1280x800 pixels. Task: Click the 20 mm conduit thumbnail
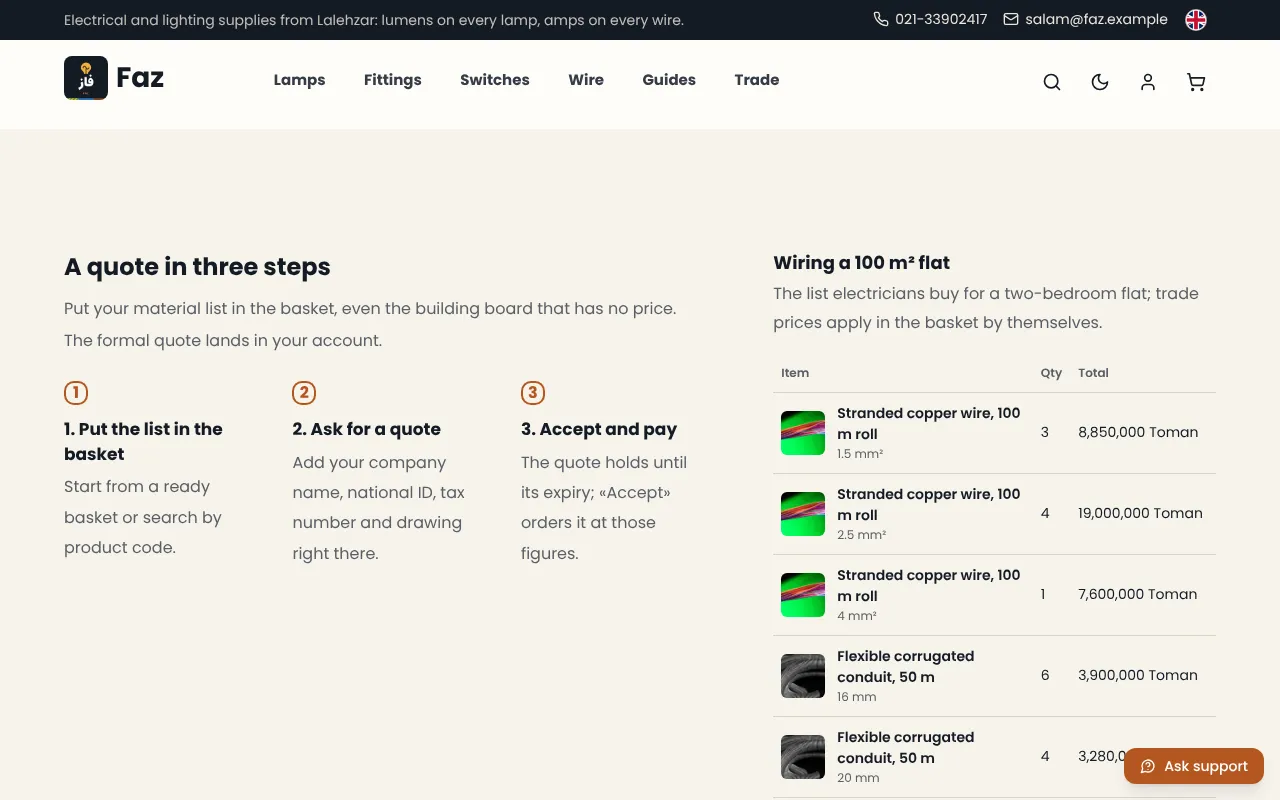803,757
